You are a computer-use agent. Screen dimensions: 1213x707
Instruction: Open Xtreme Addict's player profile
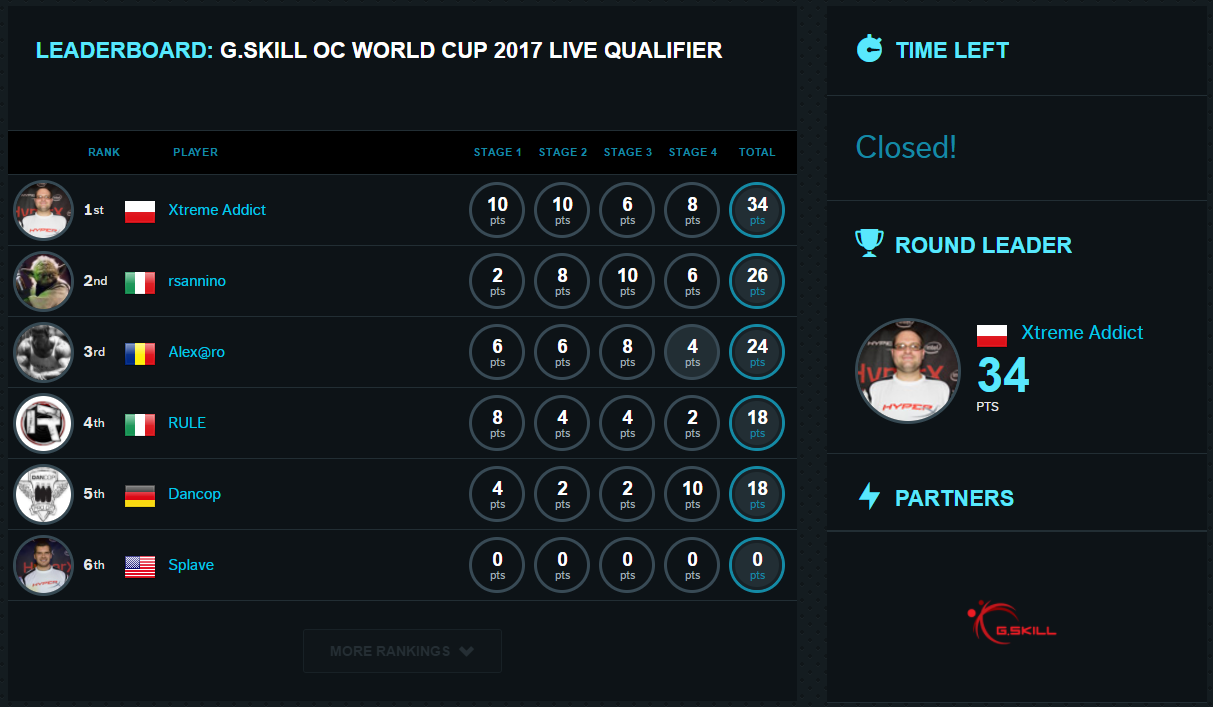217,210
